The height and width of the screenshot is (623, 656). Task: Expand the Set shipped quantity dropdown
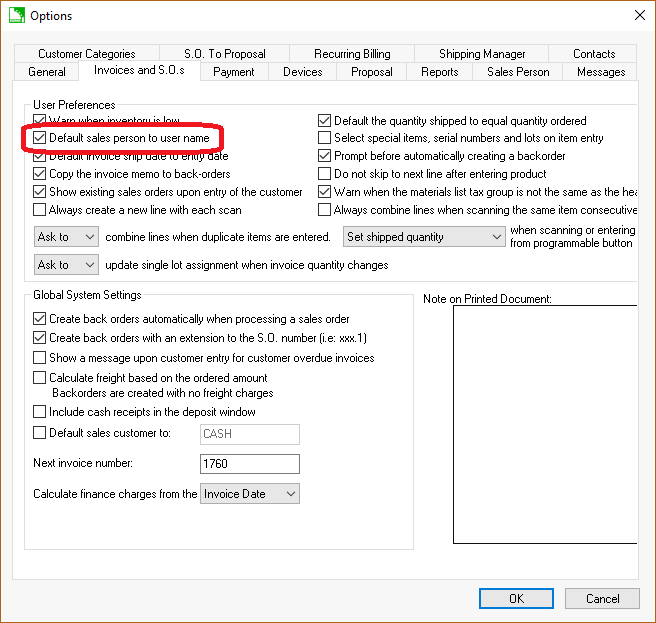pyautogui.click(x=423, y=237)
